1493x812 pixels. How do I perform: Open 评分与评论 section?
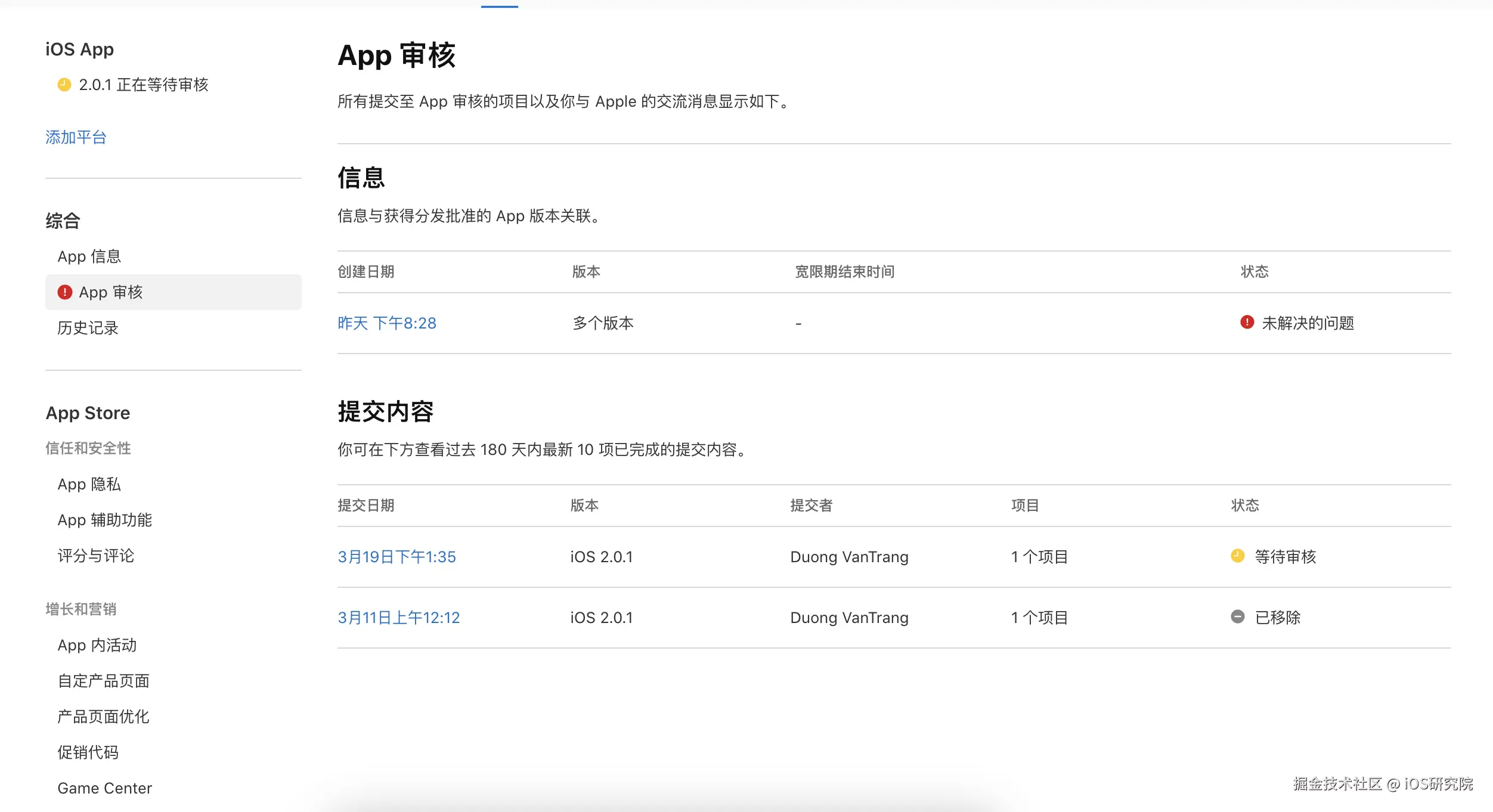coord(96,556)
